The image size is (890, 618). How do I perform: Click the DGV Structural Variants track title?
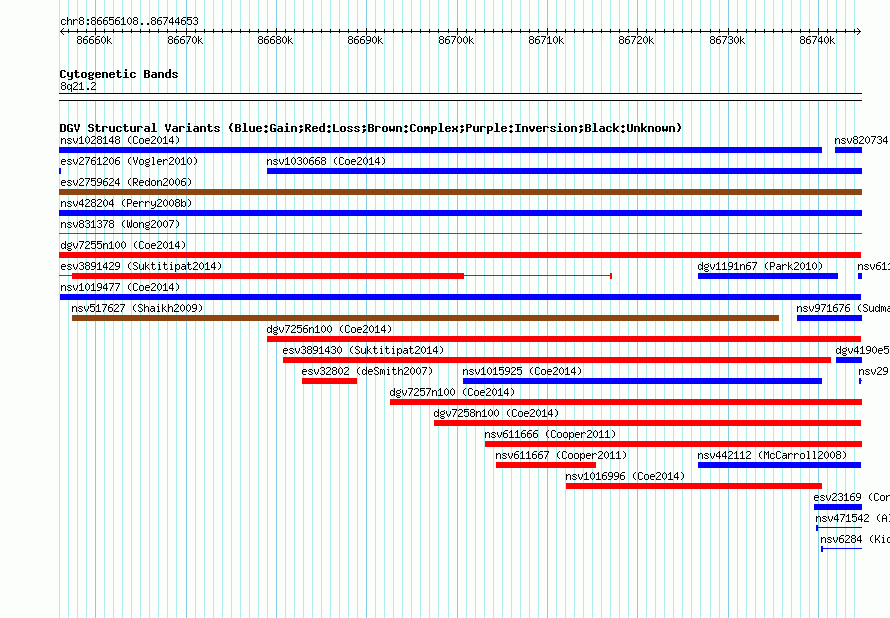click(x=370, y=128)
